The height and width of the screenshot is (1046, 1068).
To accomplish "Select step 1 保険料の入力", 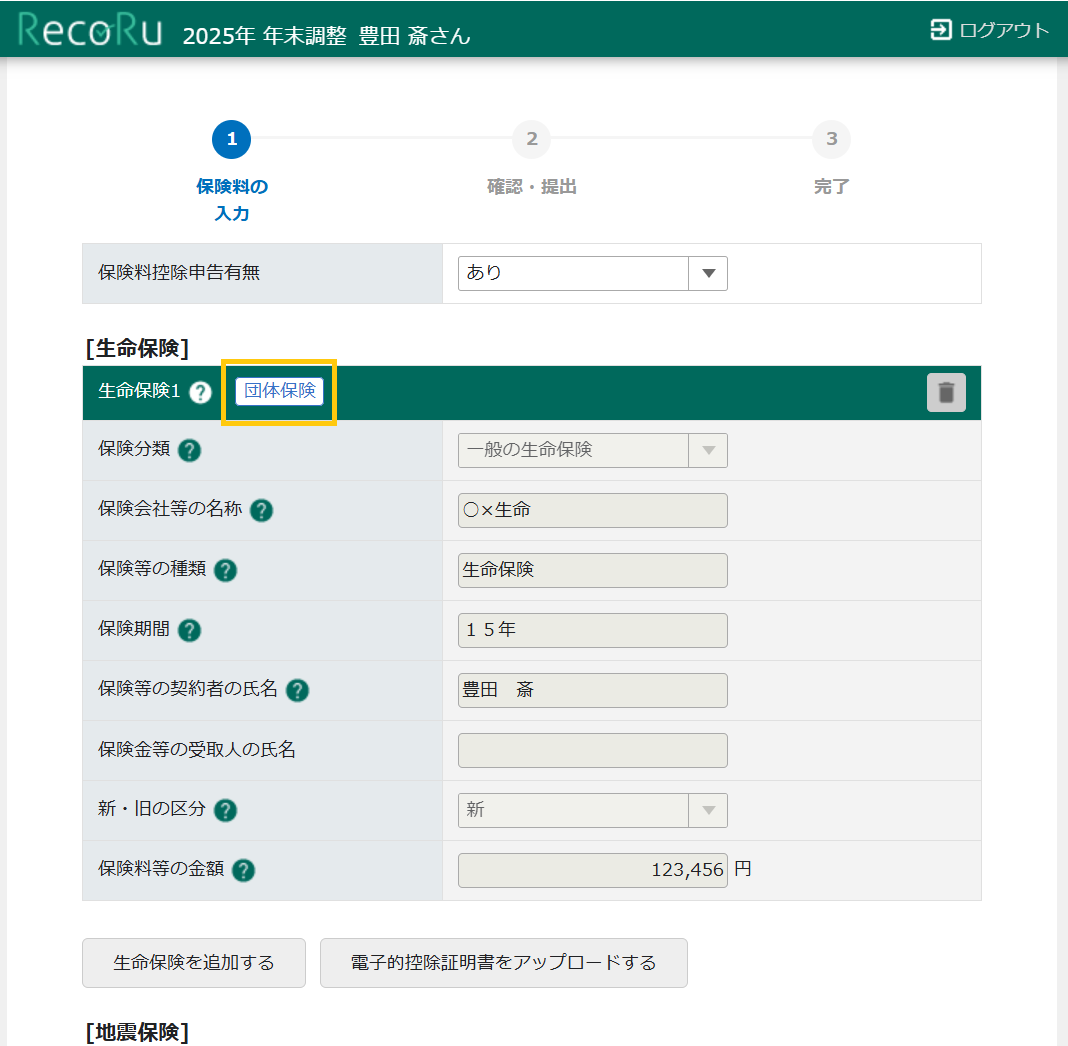I will click(x=231, y=139).
